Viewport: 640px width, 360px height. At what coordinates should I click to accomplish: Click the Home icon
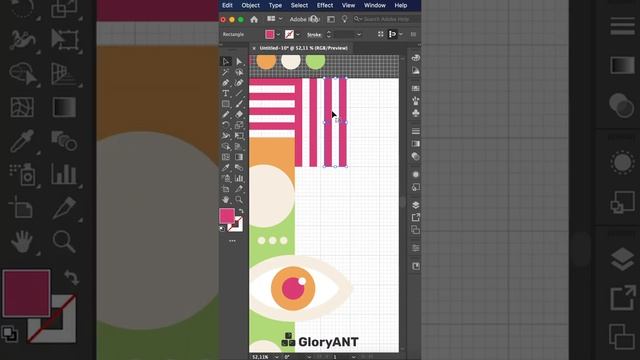click(x=254, y=19)
